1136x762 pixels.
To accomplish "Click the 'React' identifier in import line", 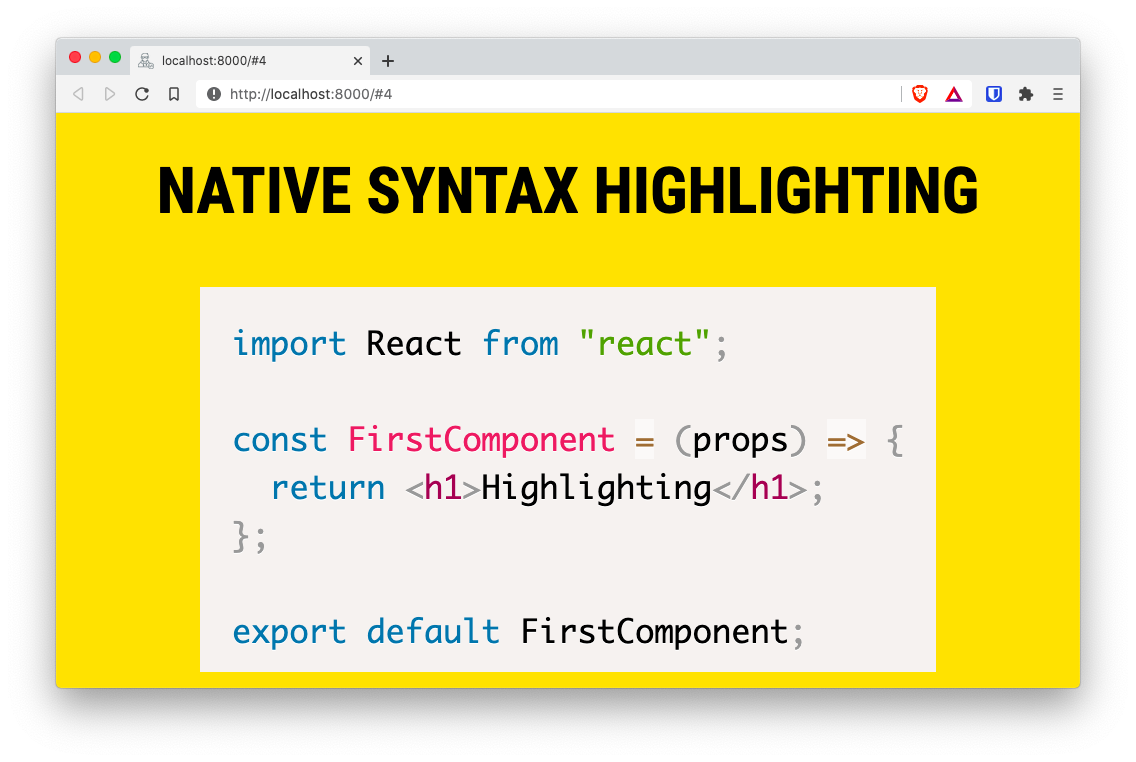I will [x=414, y=343].
